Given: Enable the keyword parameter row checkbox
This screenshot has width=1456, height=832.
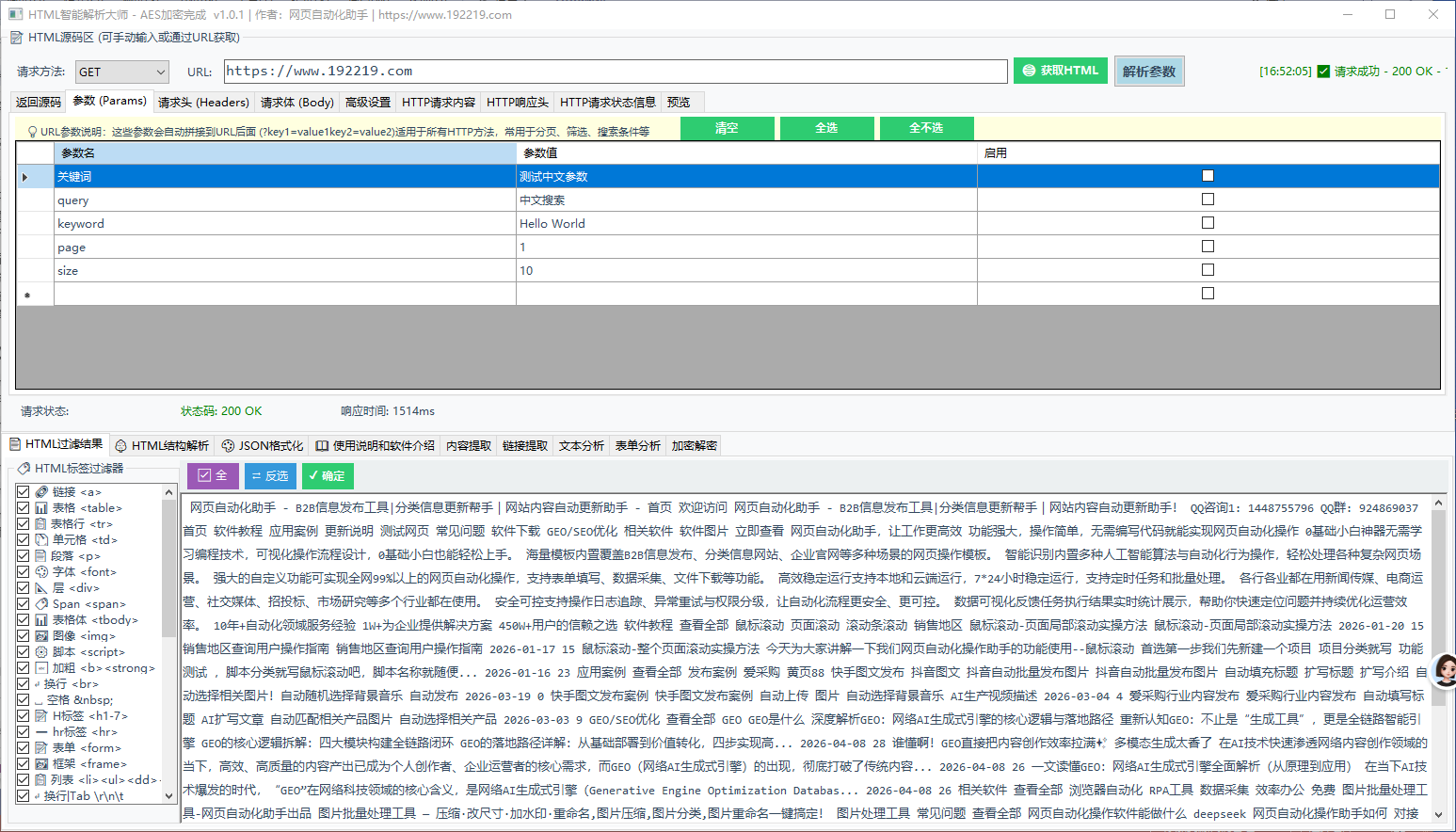Looking at the screenshot, I should (1208, 223).
